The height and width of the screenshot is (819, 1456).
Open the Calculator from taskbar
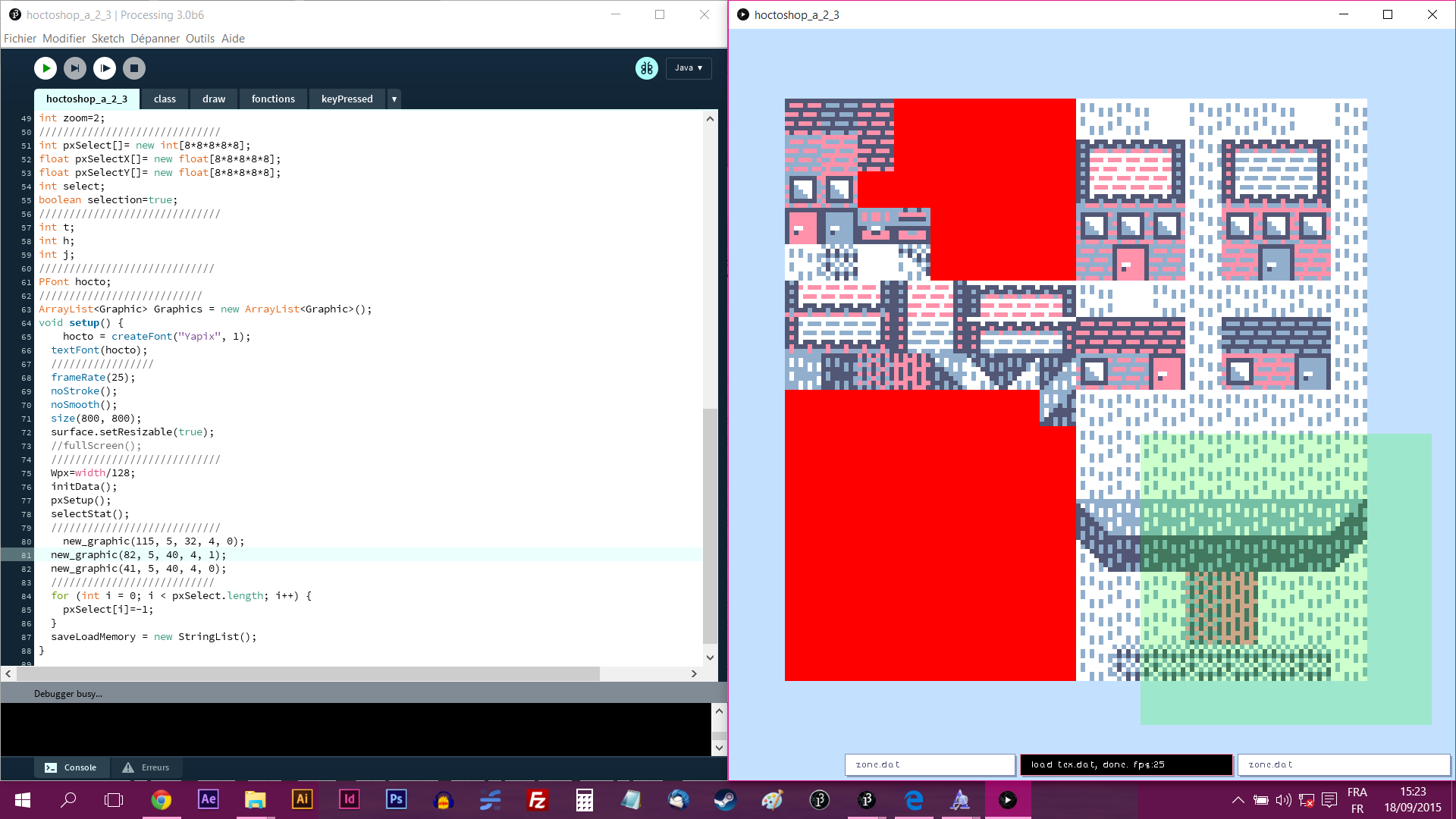(584, 800)
